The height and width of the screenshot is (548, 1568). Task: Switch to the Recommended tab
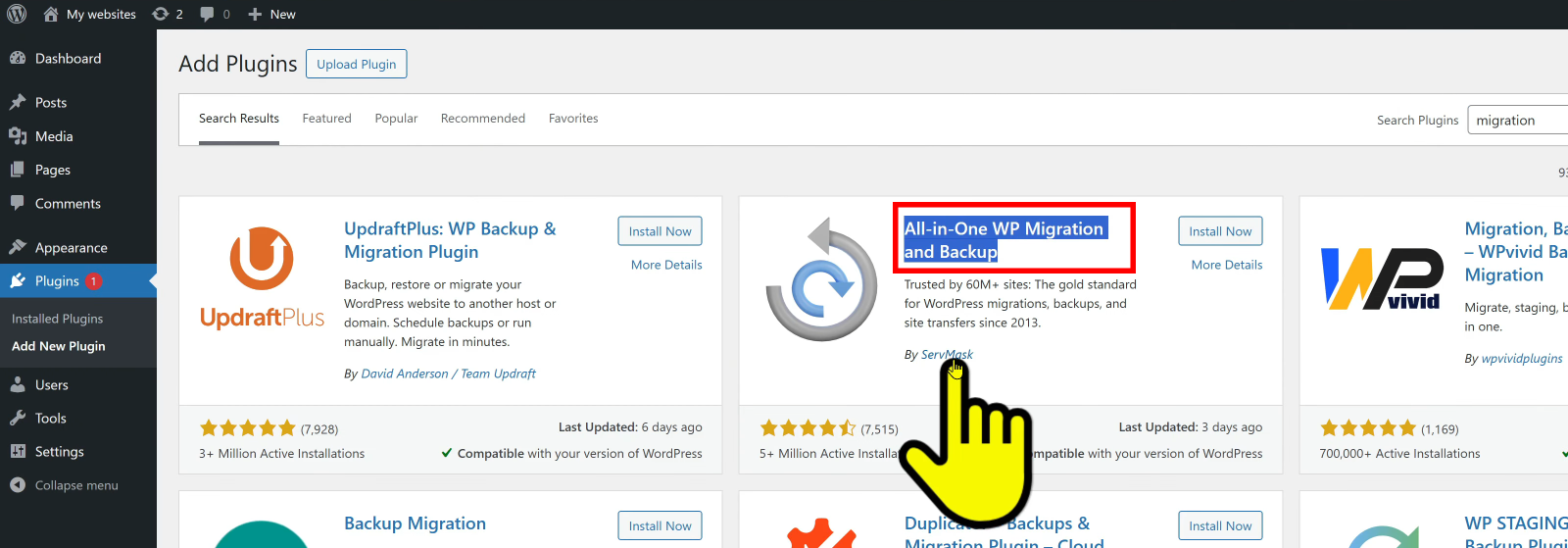[483, 118]
